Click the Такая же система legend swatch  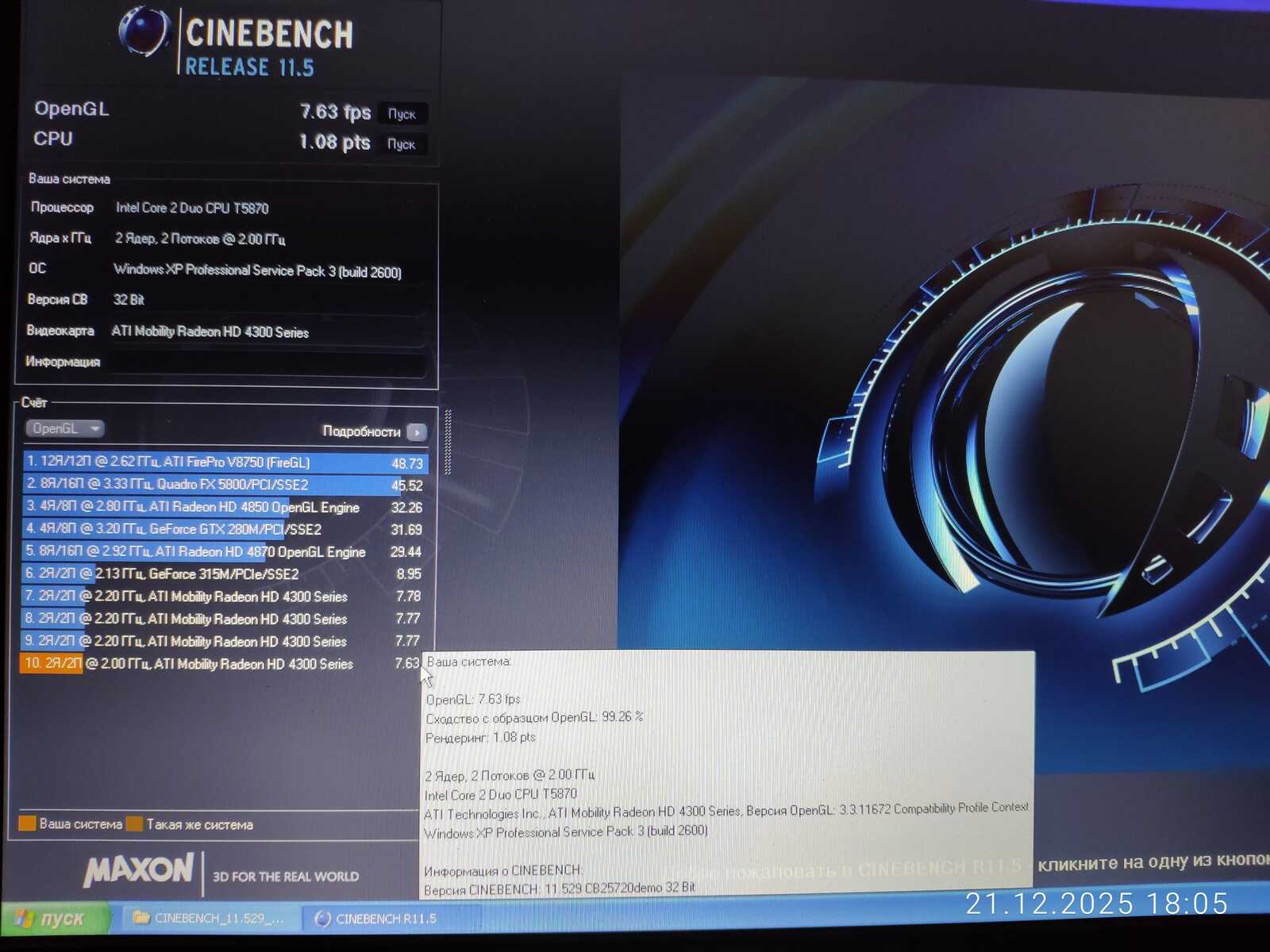coord(134,824)
